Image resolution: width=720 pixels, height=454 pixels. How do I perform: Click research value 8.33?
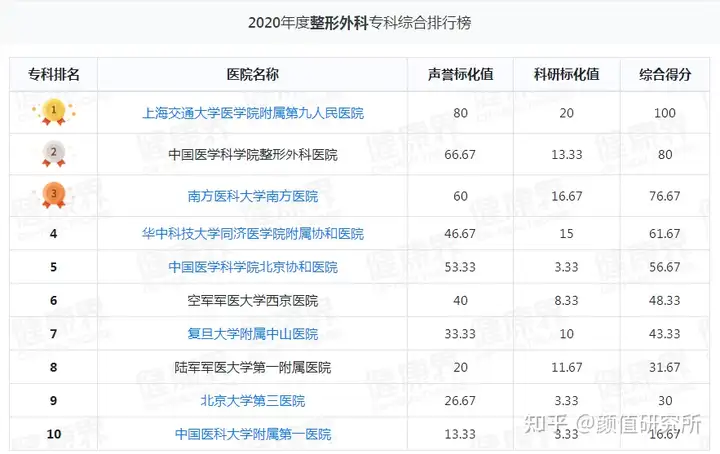click(567, 301)
